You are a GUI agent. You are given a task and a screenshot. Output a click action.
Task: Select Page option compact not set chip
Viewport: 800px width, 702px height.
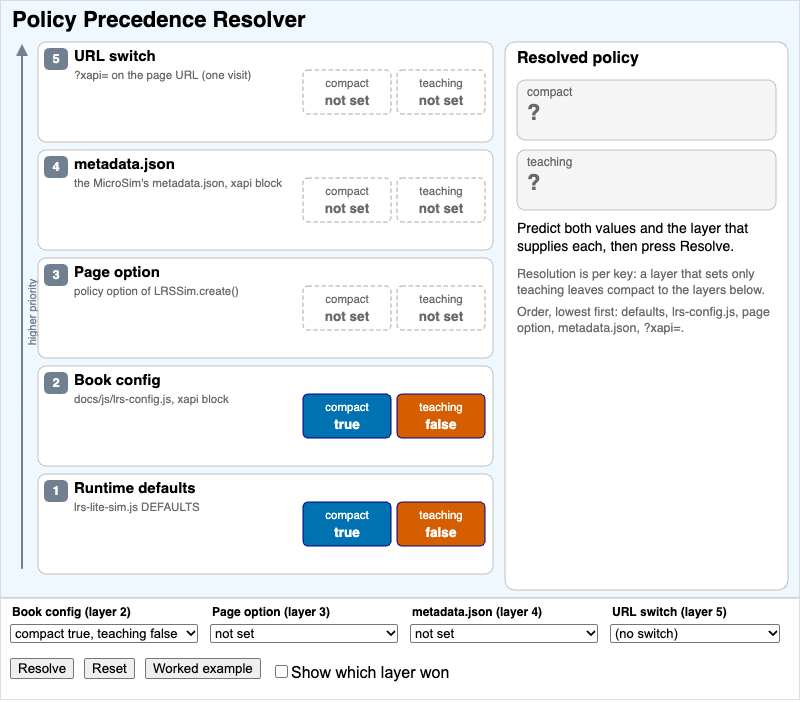(347, 308)
